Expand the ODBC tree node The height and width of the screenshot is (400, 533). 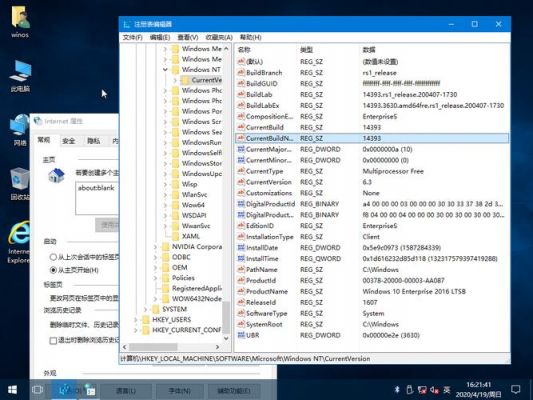coord(155,257)
